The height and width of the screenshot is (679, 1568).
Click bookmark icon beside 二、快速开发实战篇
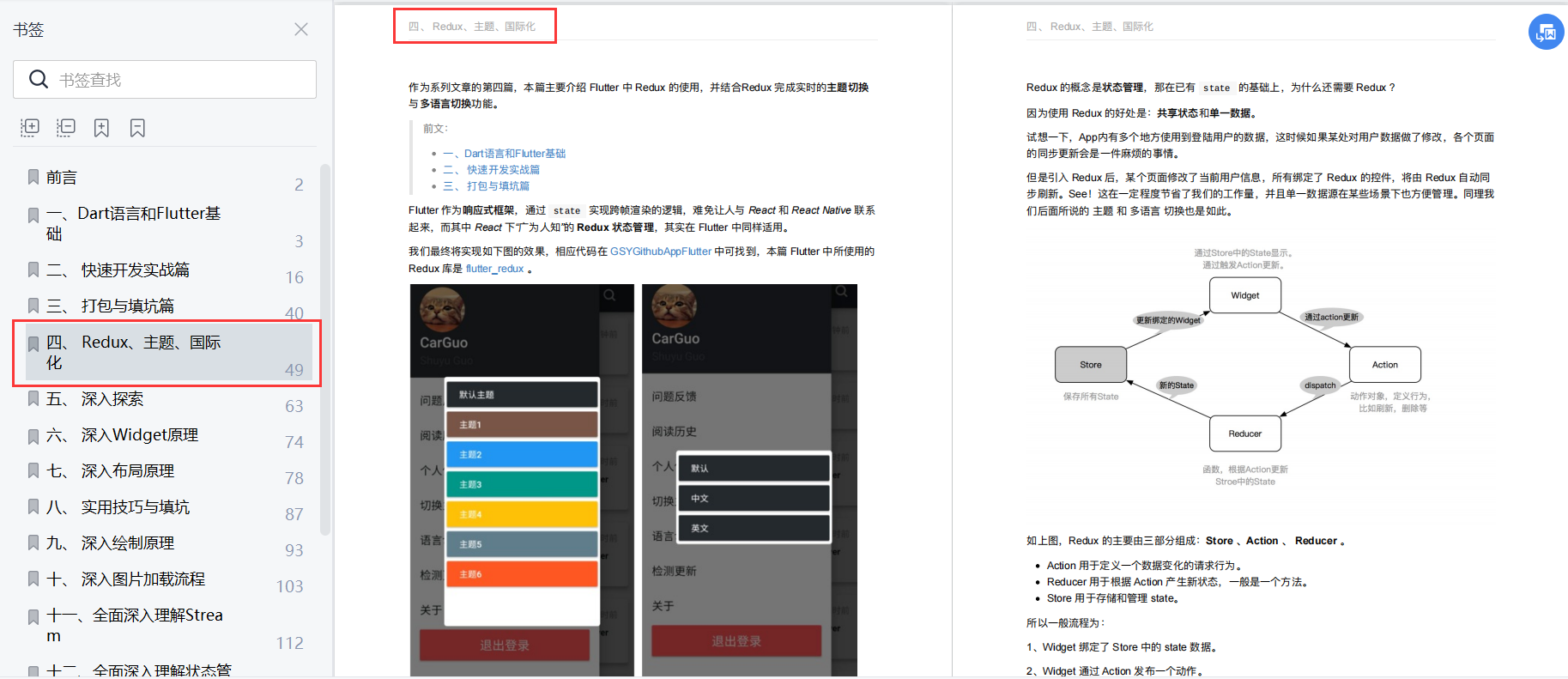tap(33, 270)
